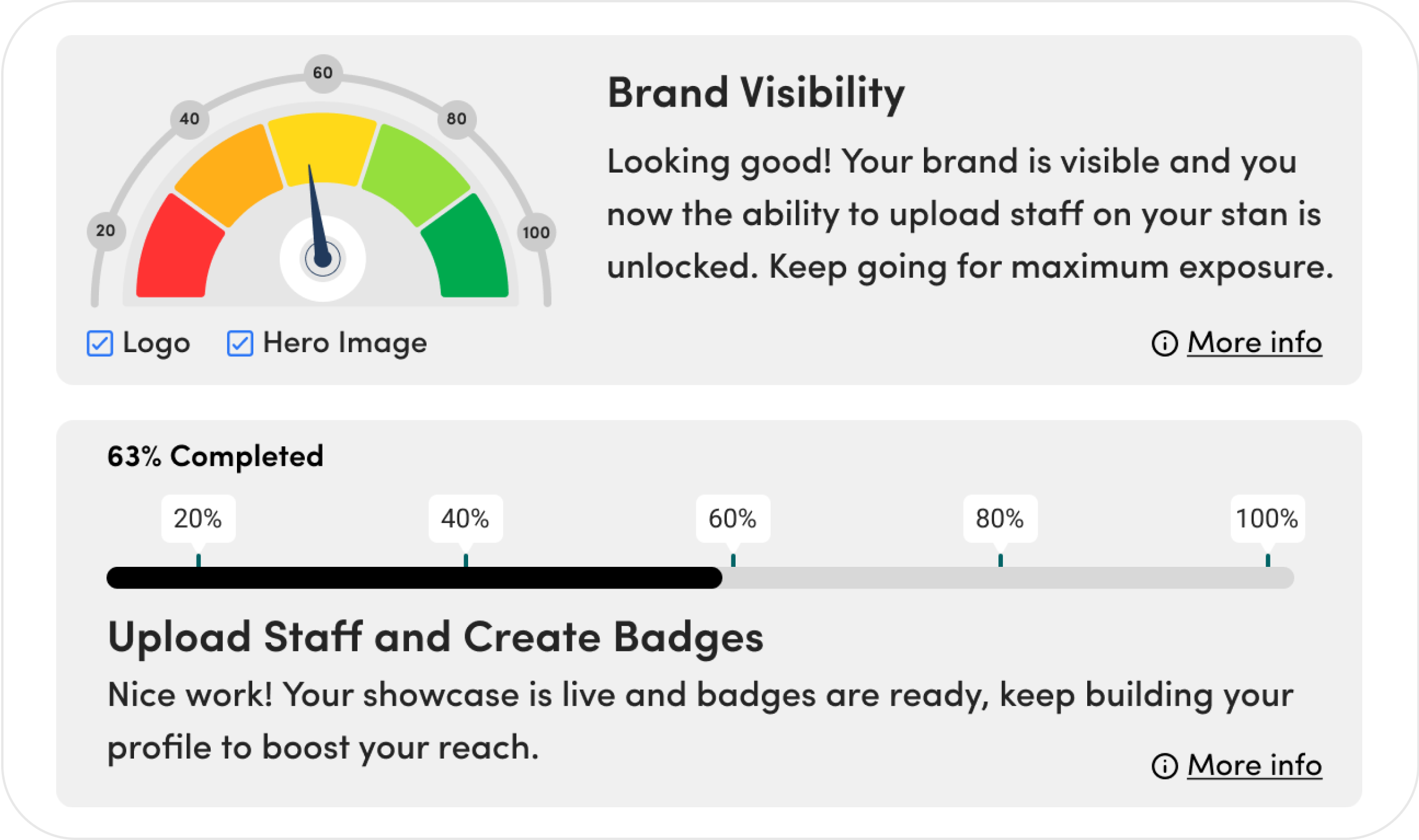The height and width of the screenshot is (840, 1419).
Task: Click the 40 marker on the gauge
Action: click(189, 119)
